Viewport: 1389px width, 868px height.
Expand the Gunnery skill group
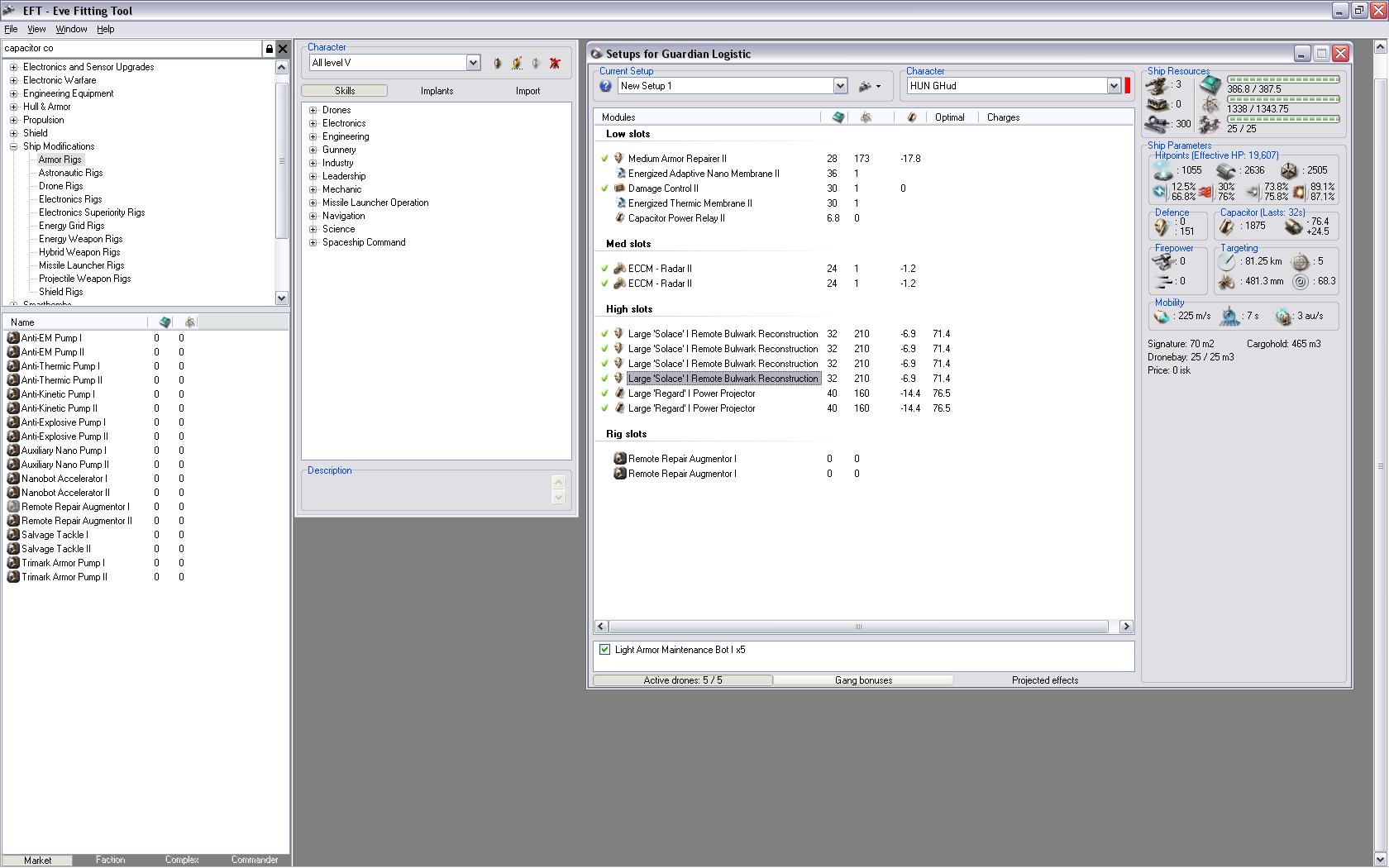(313, 150)
